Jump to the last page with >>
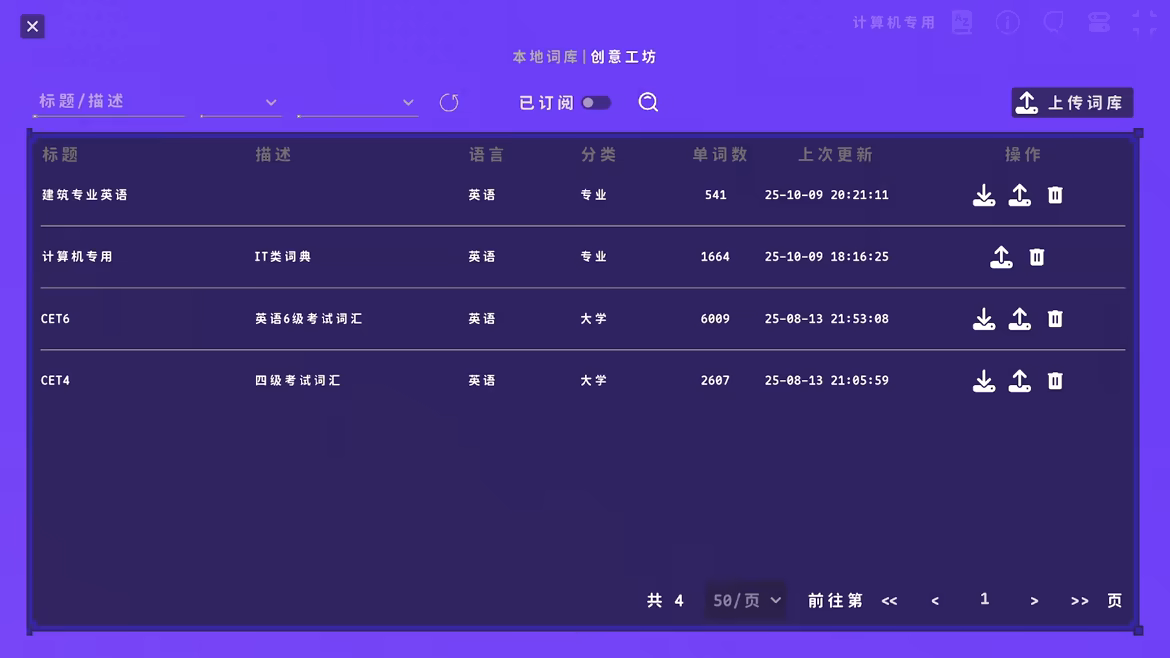Image resolution: width=1170 pixels, height=658 pixels. 1079,600
